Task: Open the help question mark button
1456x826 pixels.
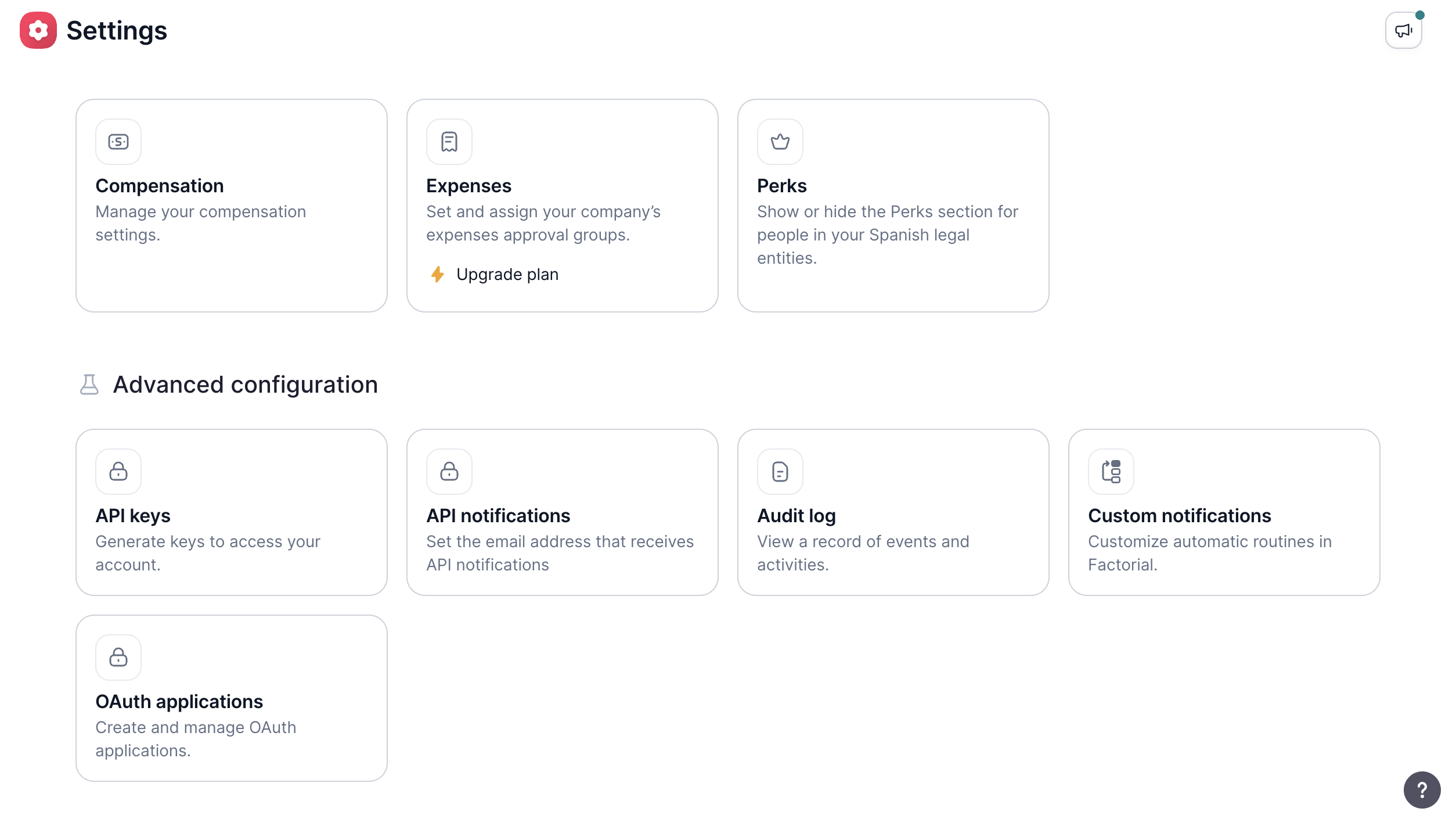Action: pyautogui.click(x=1422, y=790)
